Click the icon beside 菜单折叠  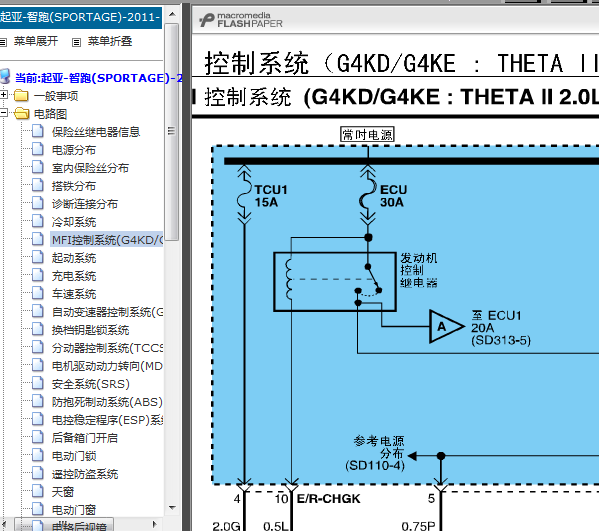[76, 42]
